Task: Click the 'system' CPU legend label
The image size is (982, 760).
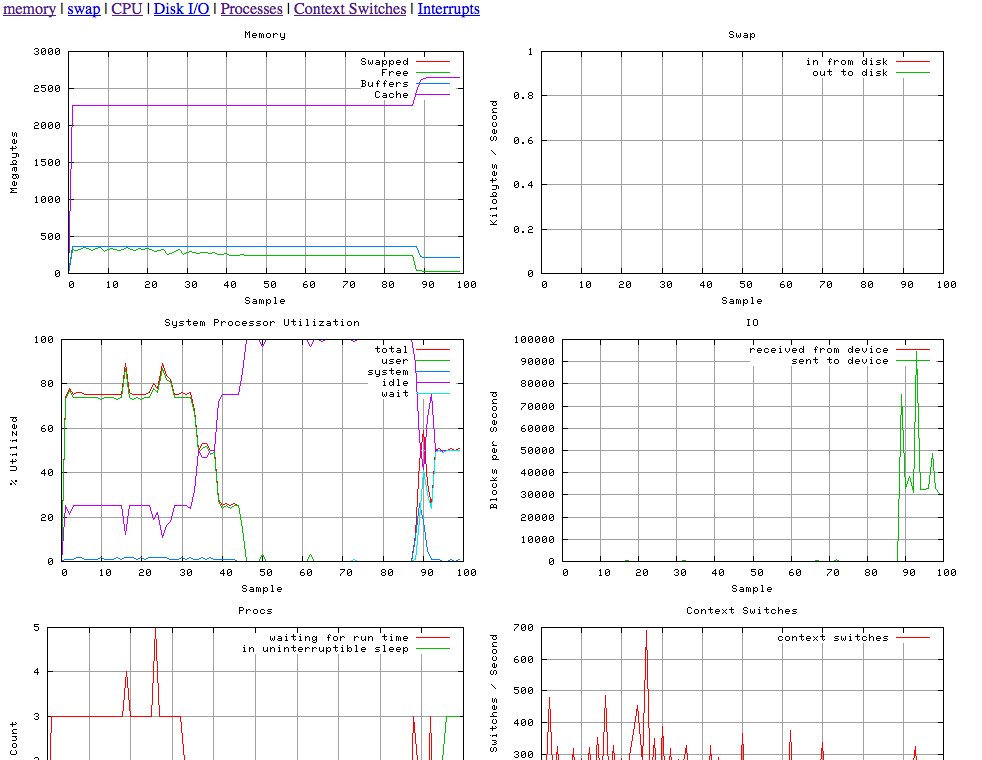Action: (x=388, y=371)
